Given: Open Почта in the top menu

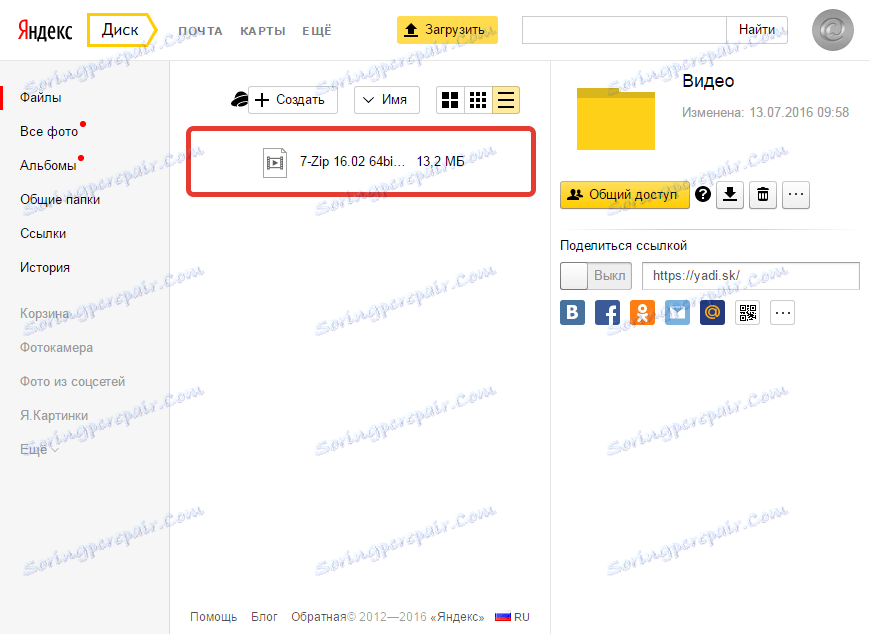Looking at the screenshot, I should 200,31.
